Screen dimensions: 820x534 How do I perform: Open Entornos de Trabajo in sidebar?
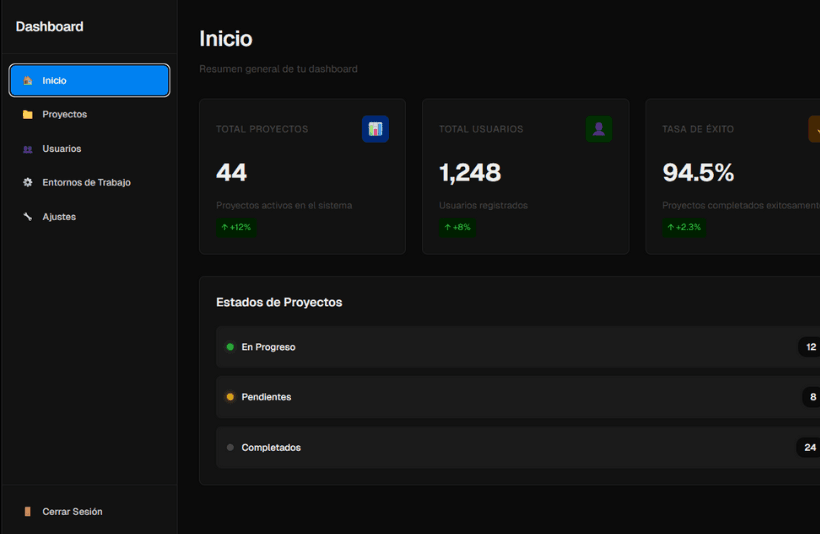click(x=86, y=183)
